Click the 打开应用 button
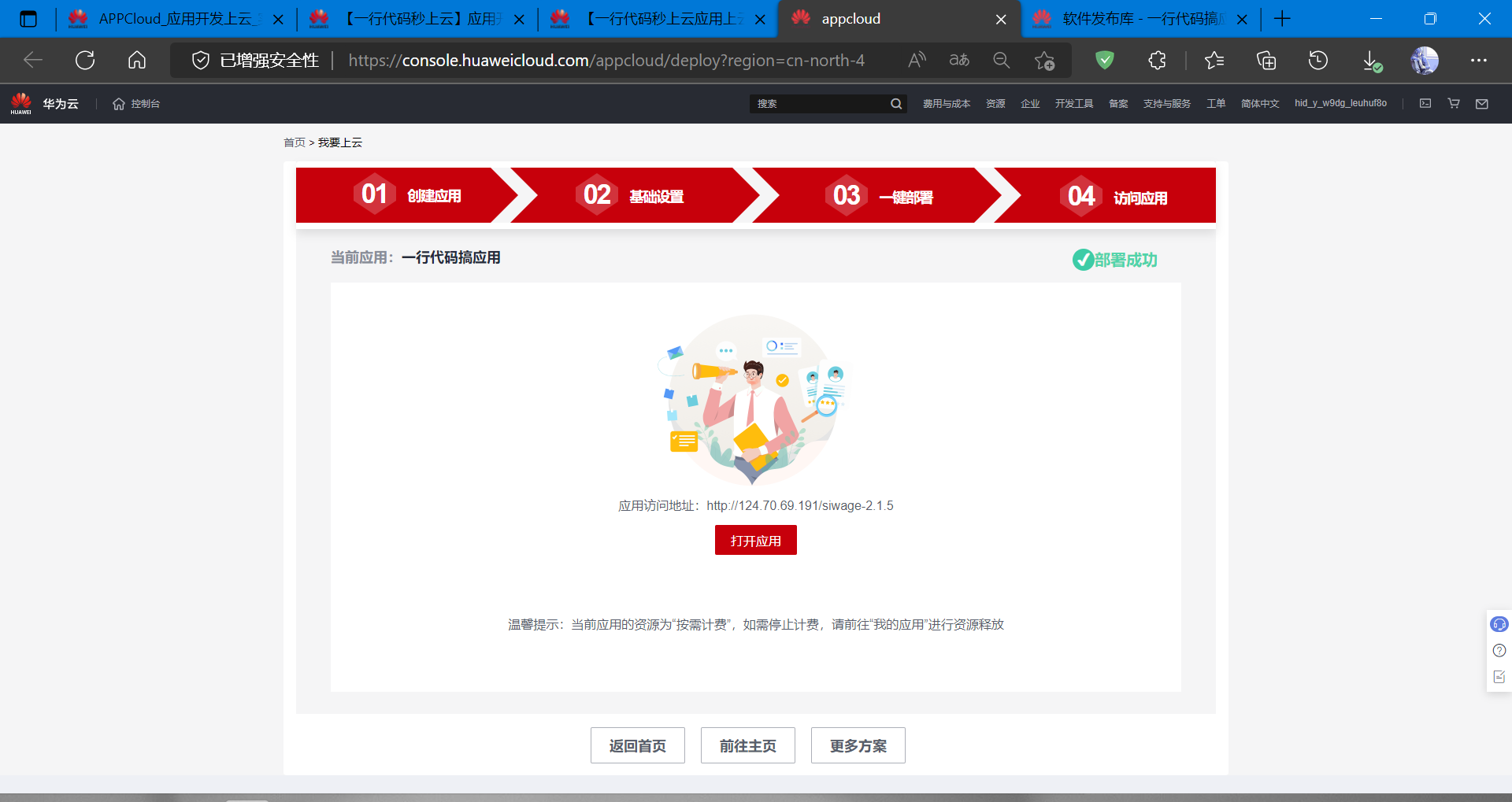 coord(755,540)
